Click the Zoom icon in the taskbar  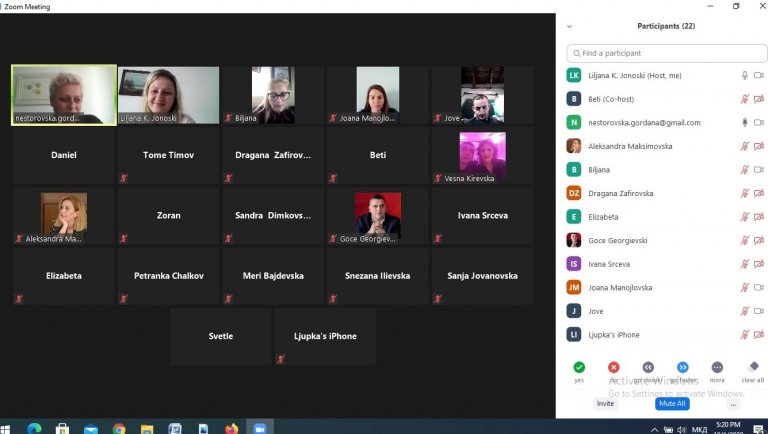[x=260, y=427]
